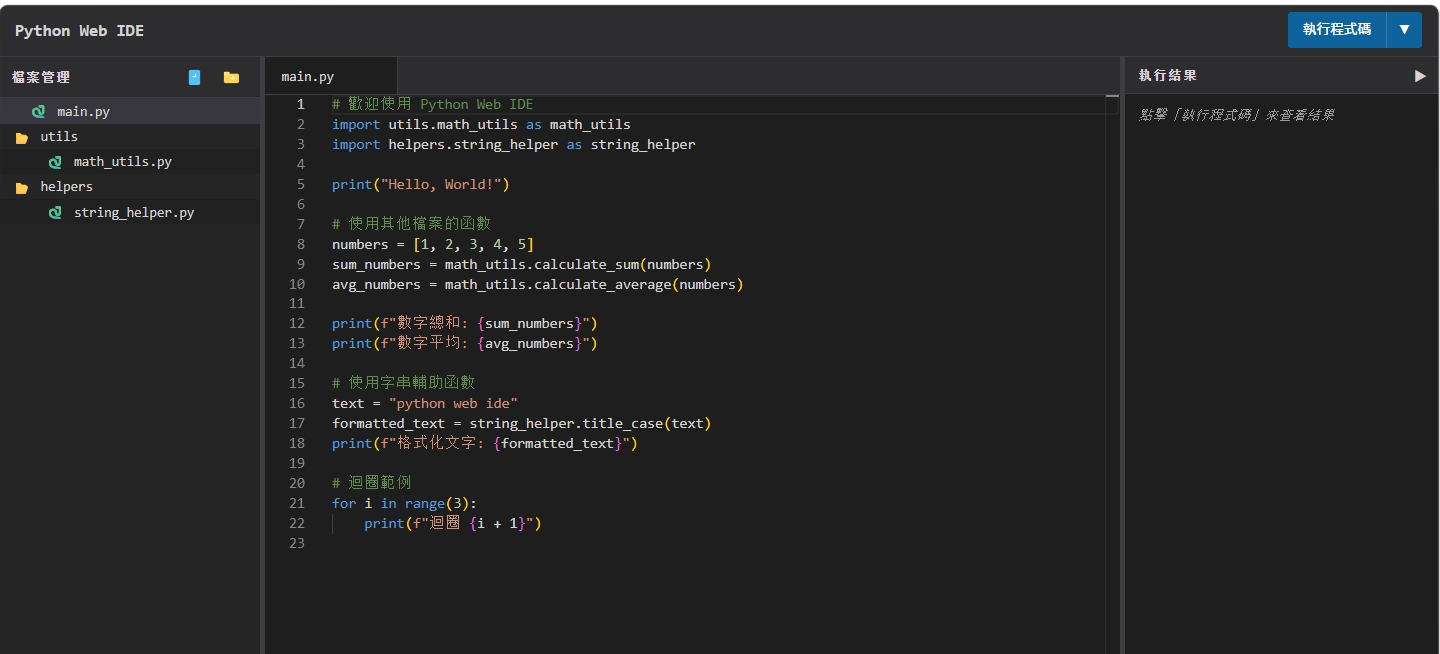Collapse the utils folder
This screenshot has height=654, width=1440.
[x=130, y=137]
